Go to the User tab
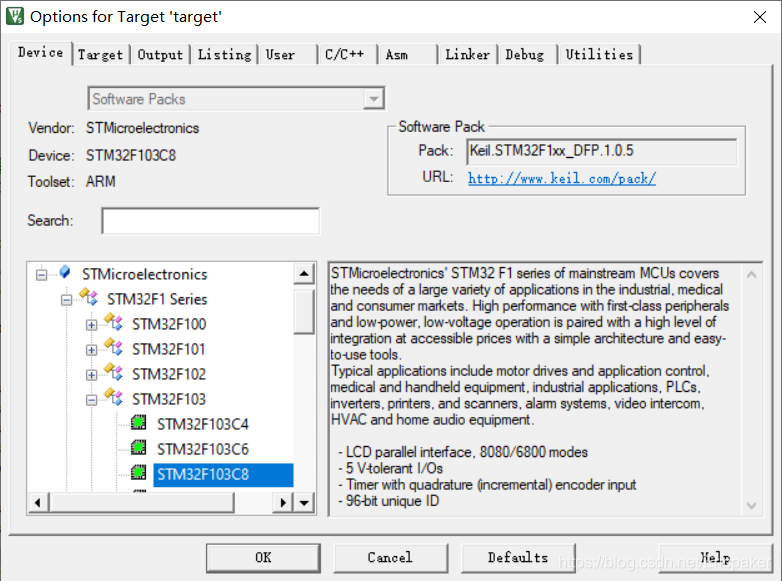Viewport: 782px width, 581px height. coord(288,54)
